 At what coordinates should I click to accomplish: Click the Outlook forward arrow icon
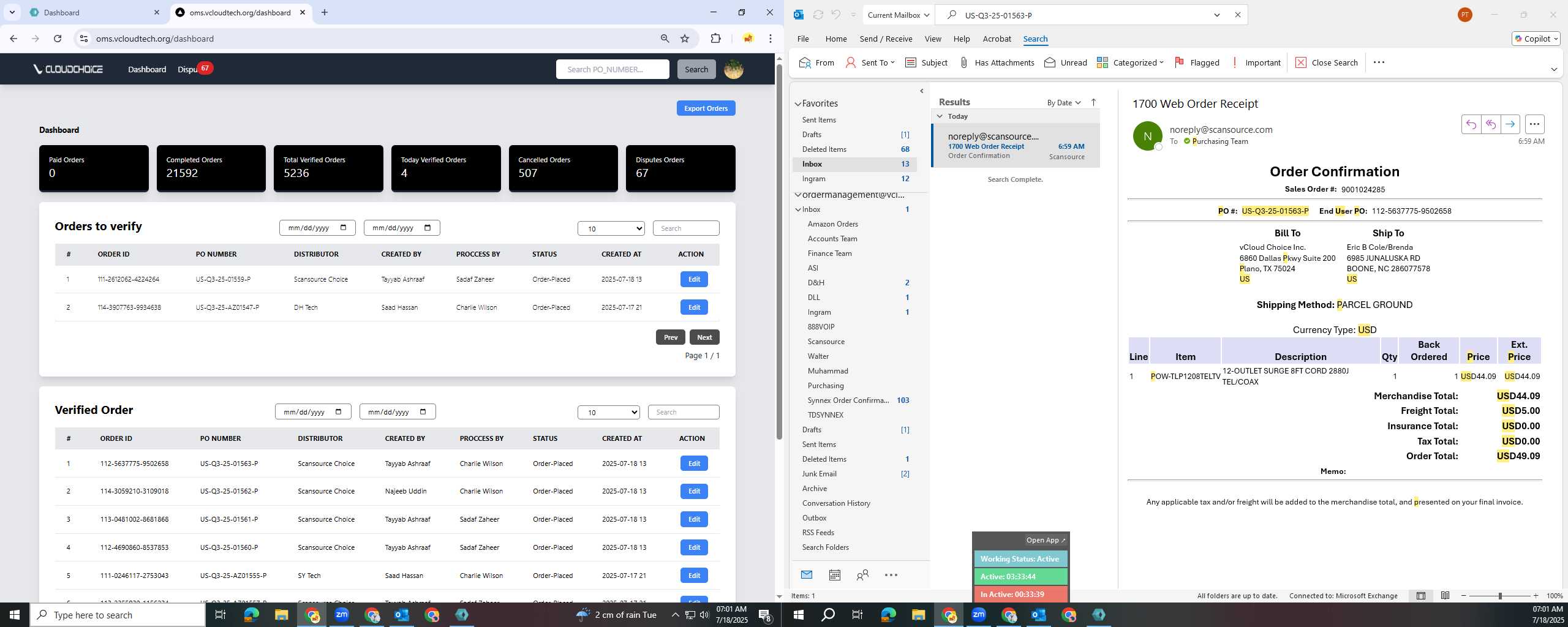coord(1510,124)
